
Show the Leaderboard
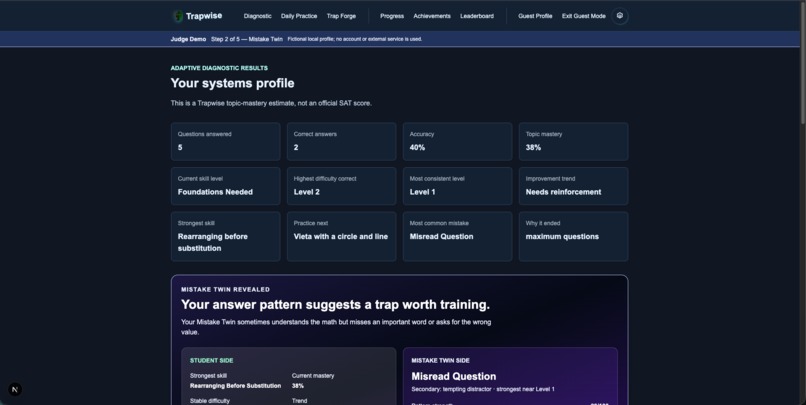pyautogui.click(x=477, y=16)
